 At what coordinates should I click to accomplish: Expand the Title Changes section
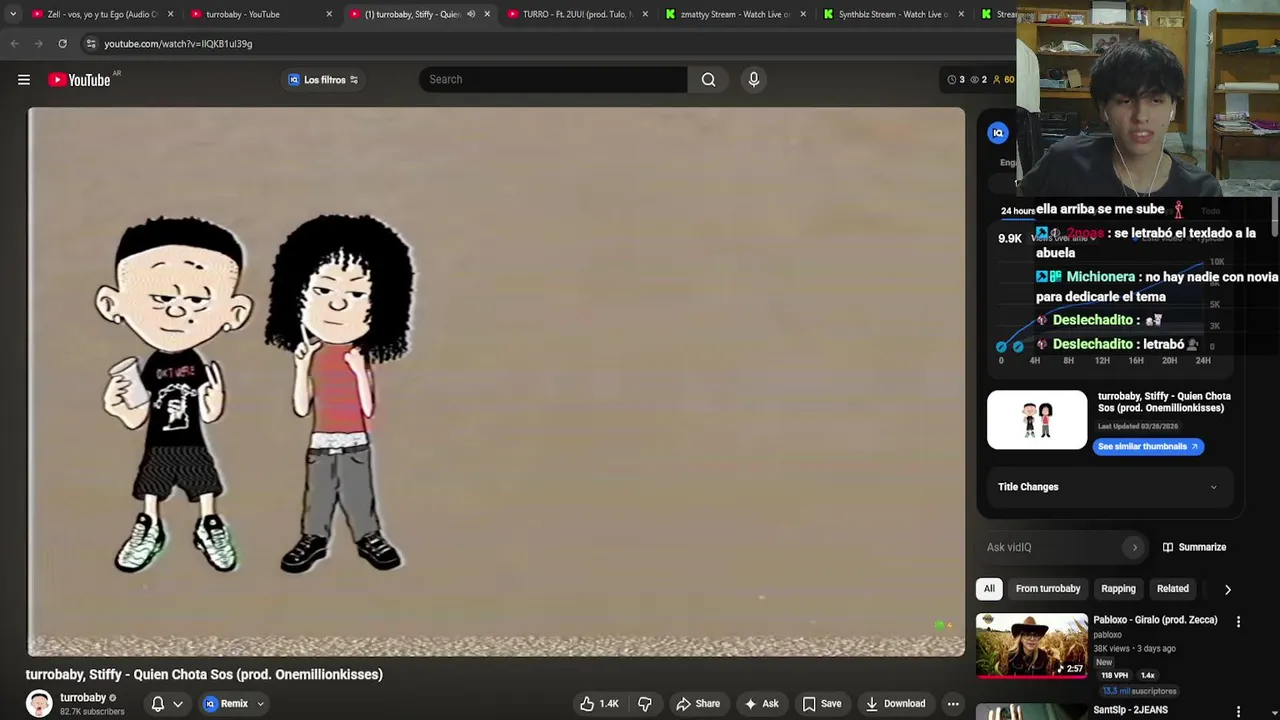[x=1108, y=487]
